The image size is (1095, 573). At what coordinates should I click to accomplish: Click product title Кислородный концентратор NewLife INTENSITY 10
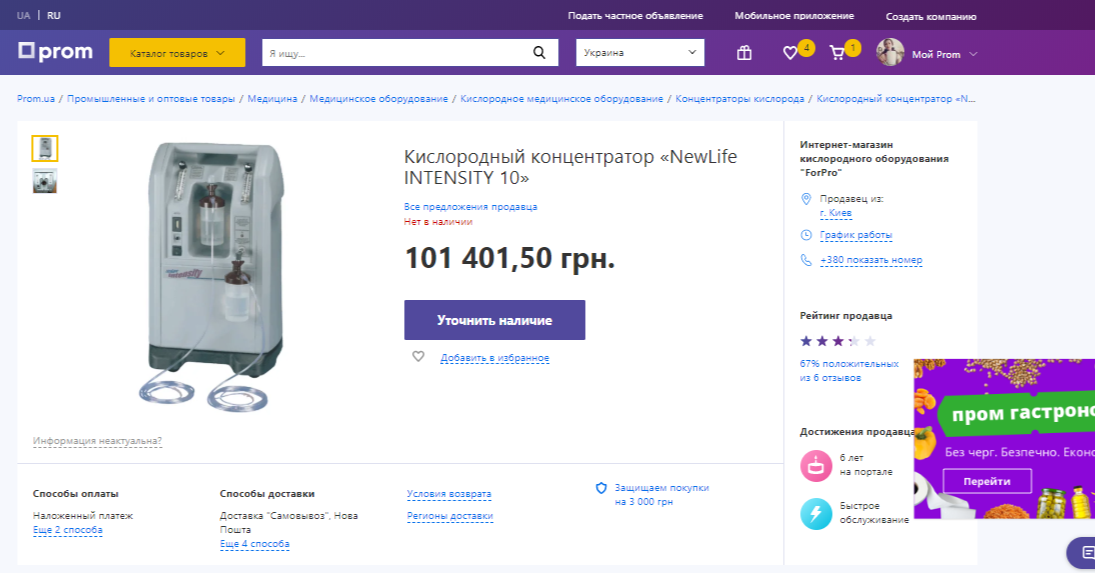(x=570, y=167)
